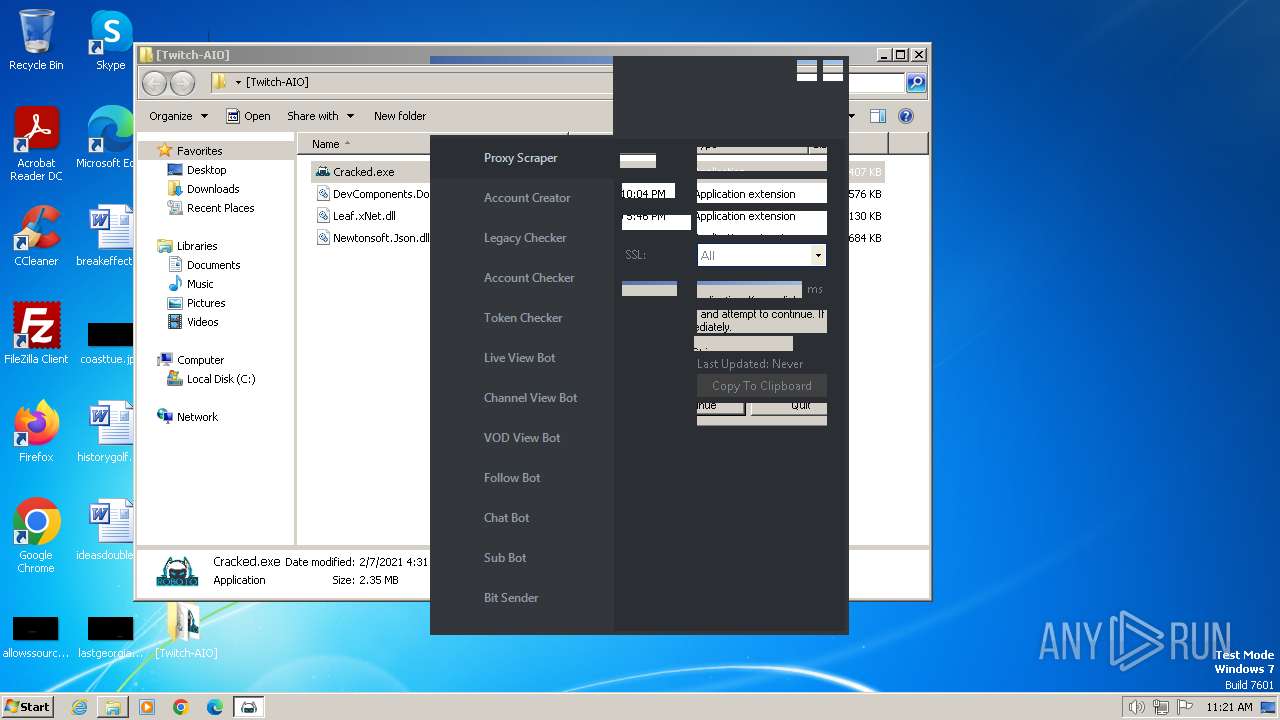The width and height of the screenshot is (1280, 720).
Task: Click the Explorer search magnifier
Action: pos(915,83)
